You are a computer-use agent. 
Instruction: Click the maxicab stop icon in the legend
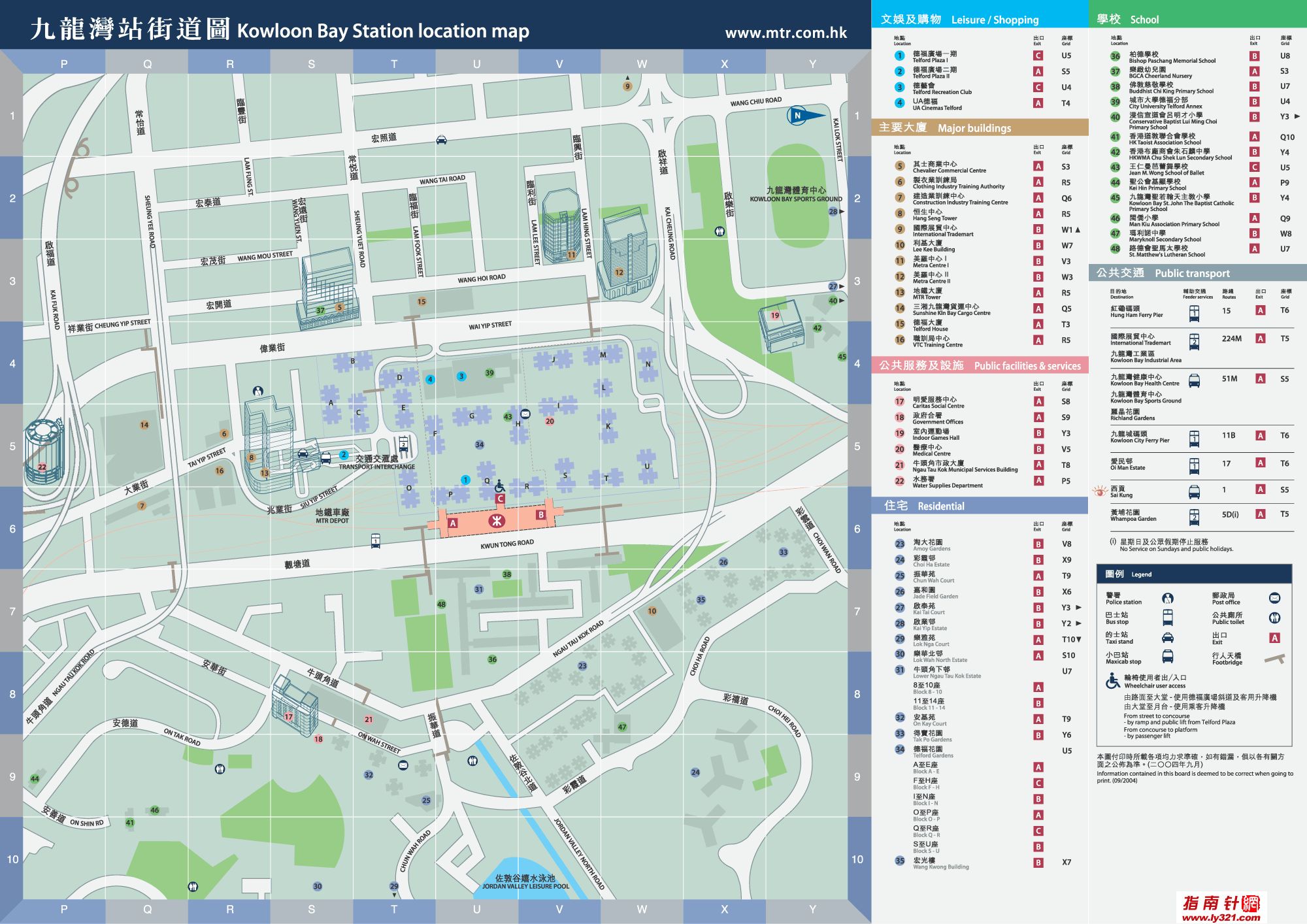tap(1168, 657)
